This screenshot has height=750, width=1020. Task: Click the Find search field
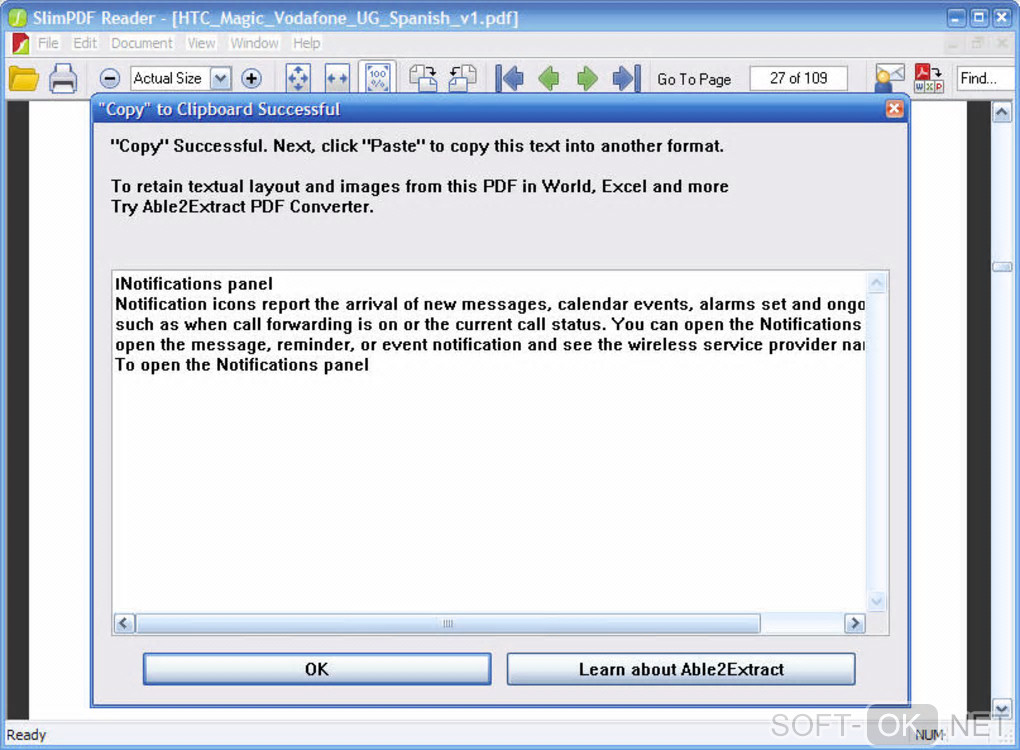point(987,78)
